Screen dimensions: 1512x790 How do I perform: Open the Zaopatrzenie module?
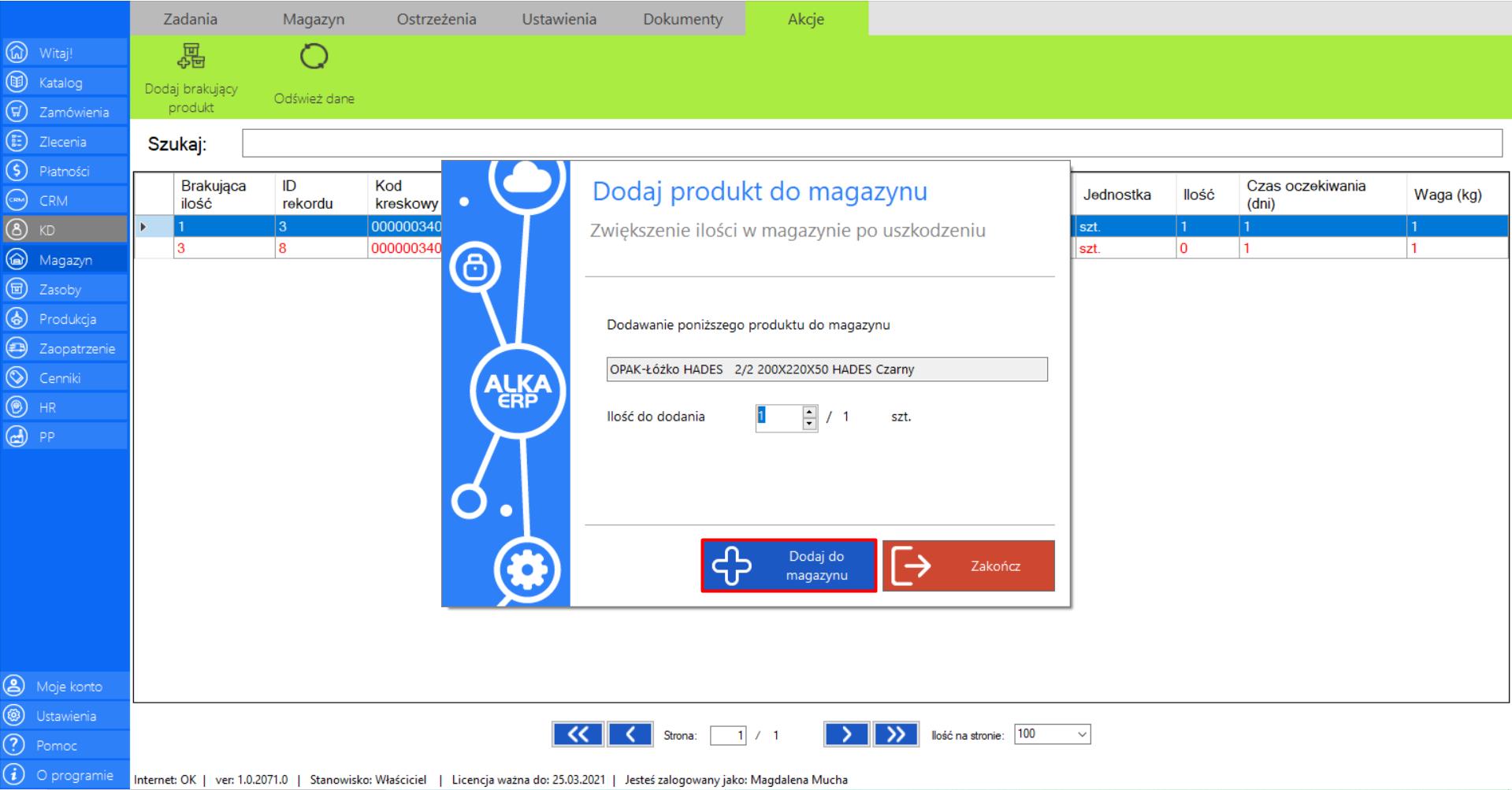76,348
